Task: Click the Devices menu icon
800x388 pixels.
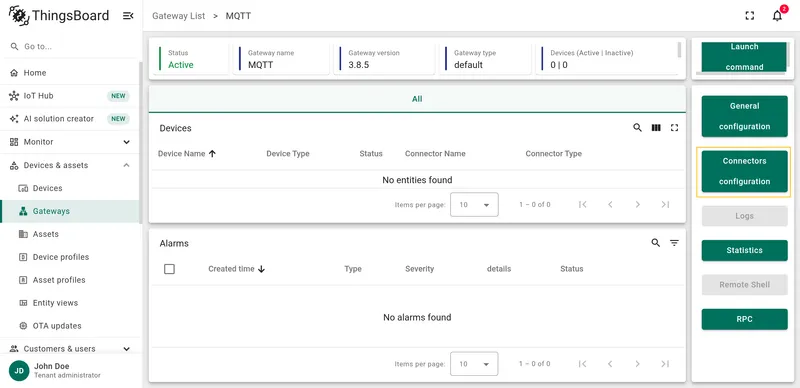Action: coord(23,188)
